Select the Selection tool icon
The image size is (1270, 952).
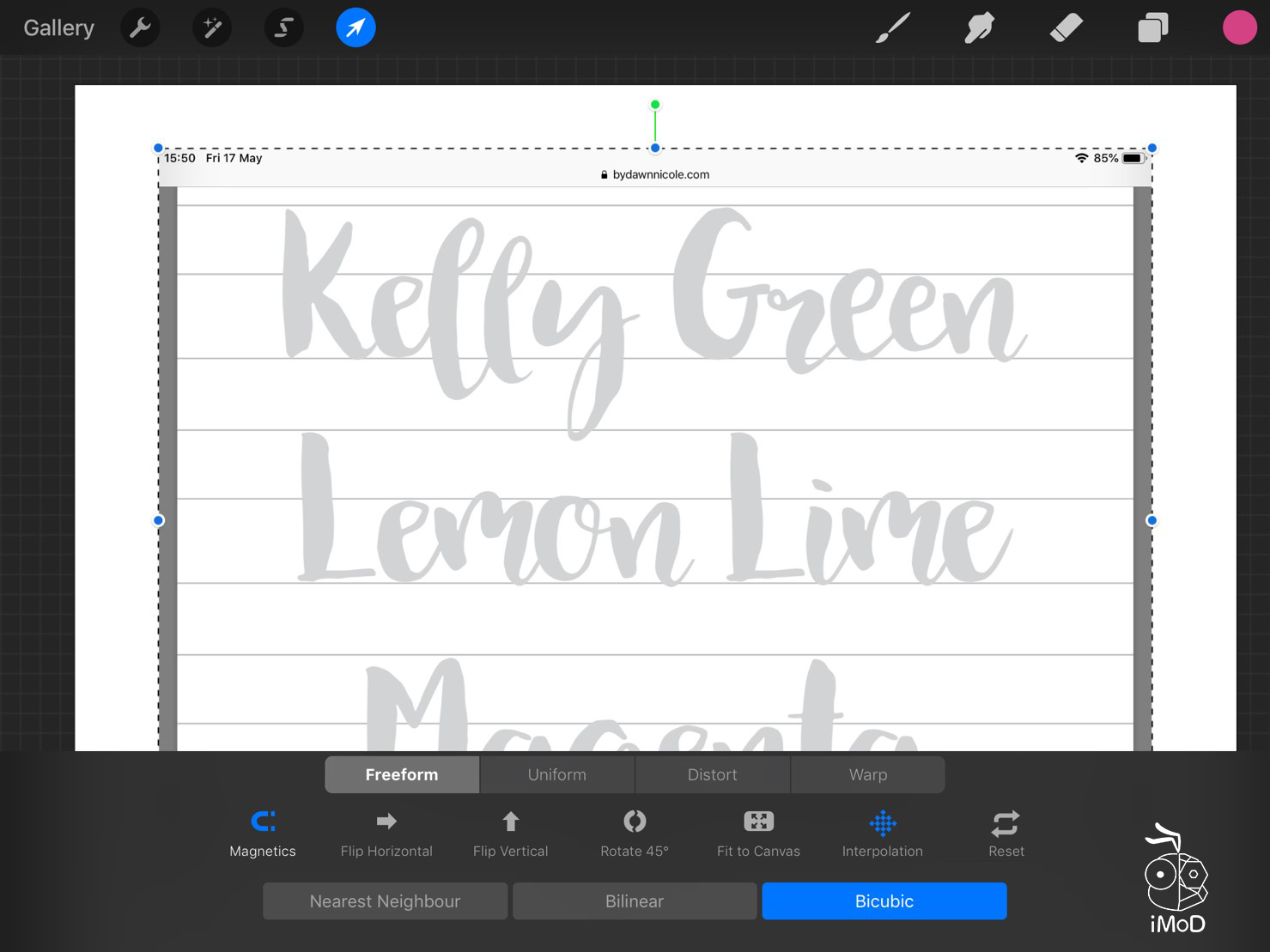(283, 28)
